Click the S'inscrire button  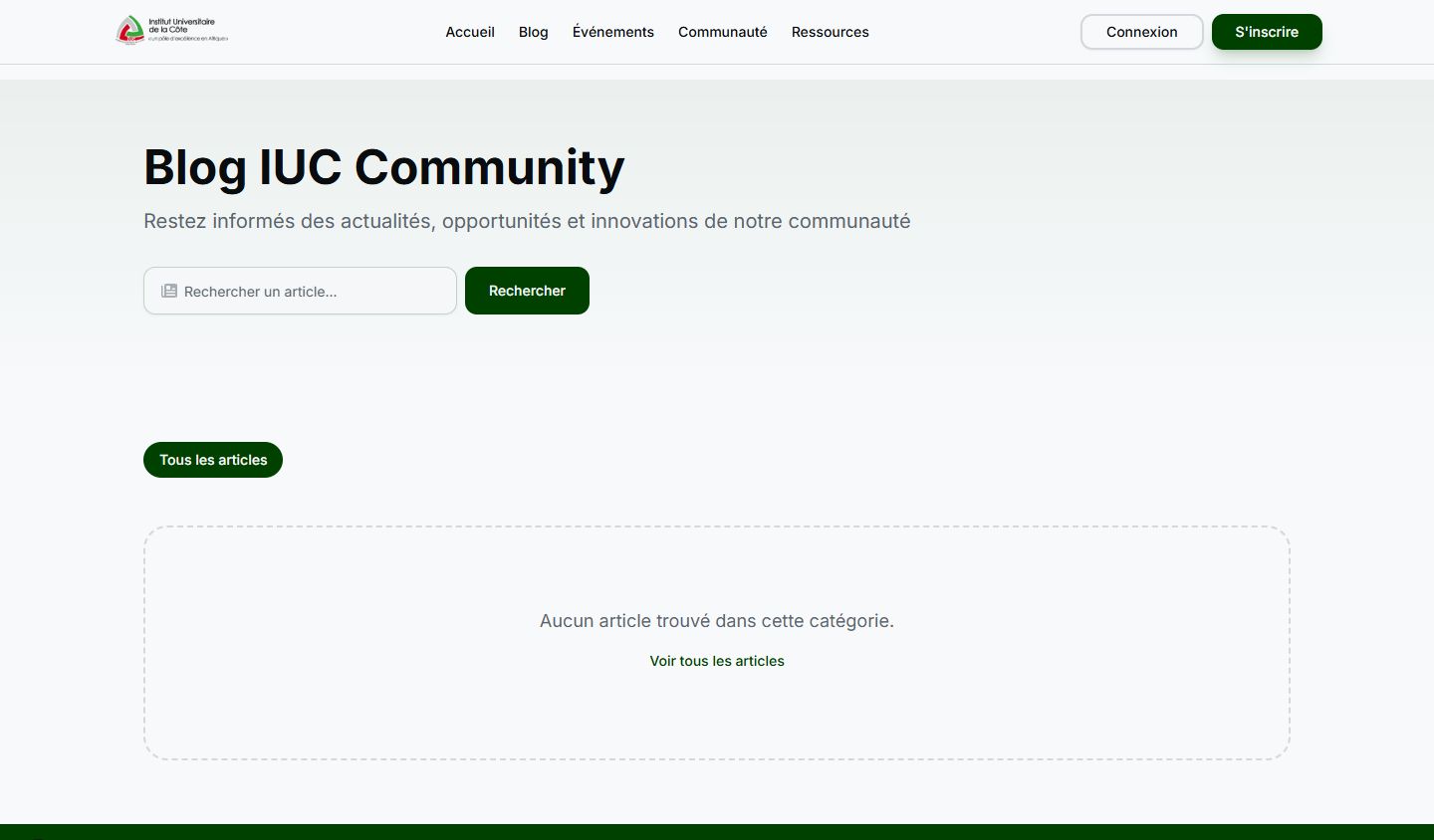[1267, 32]
